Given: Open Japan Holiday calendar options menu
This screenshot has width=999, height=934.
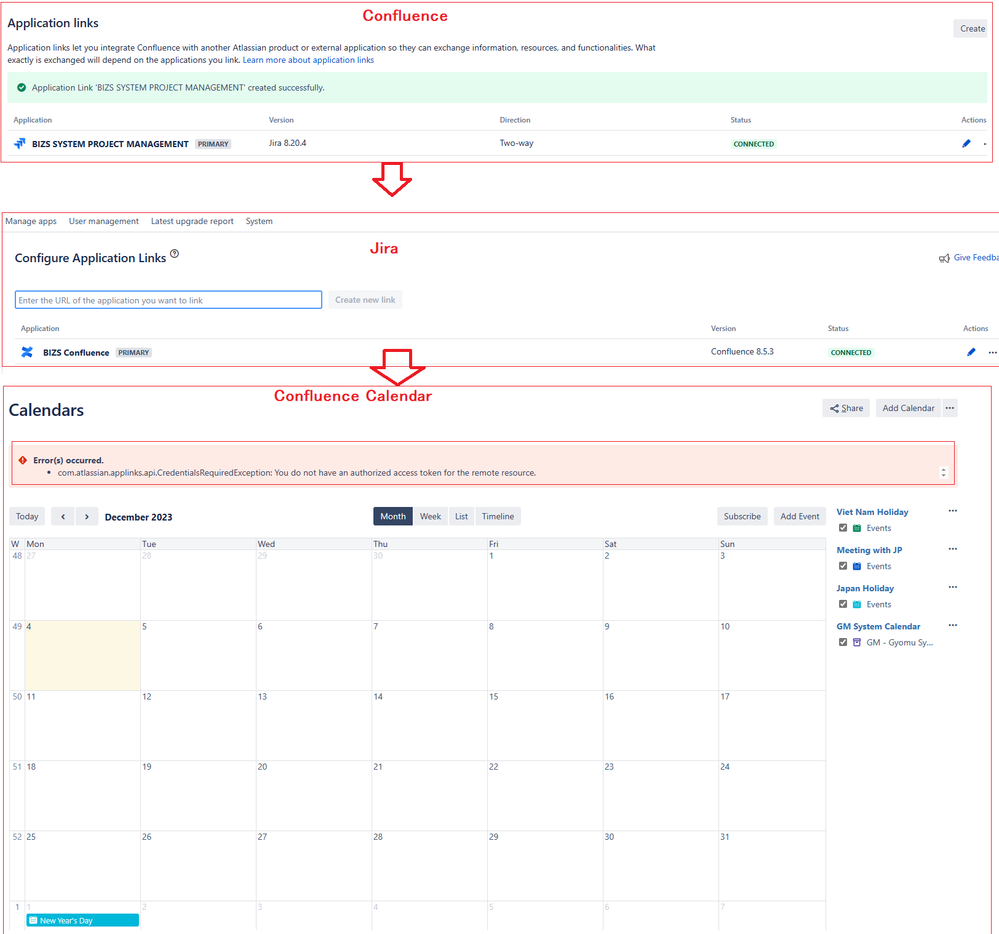Looking at the screenshot, I should 952,587.
